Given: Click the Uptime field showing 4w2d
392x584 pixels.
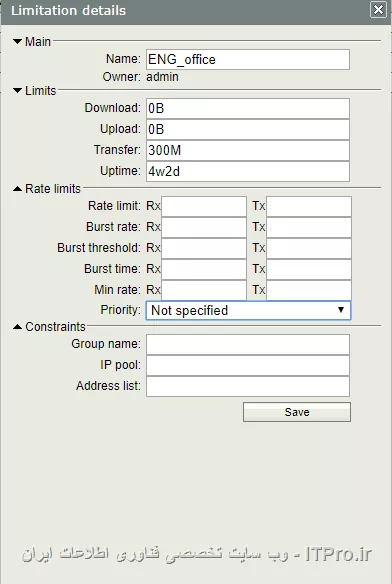Looking at the screenshot, I should coord(248,171).
